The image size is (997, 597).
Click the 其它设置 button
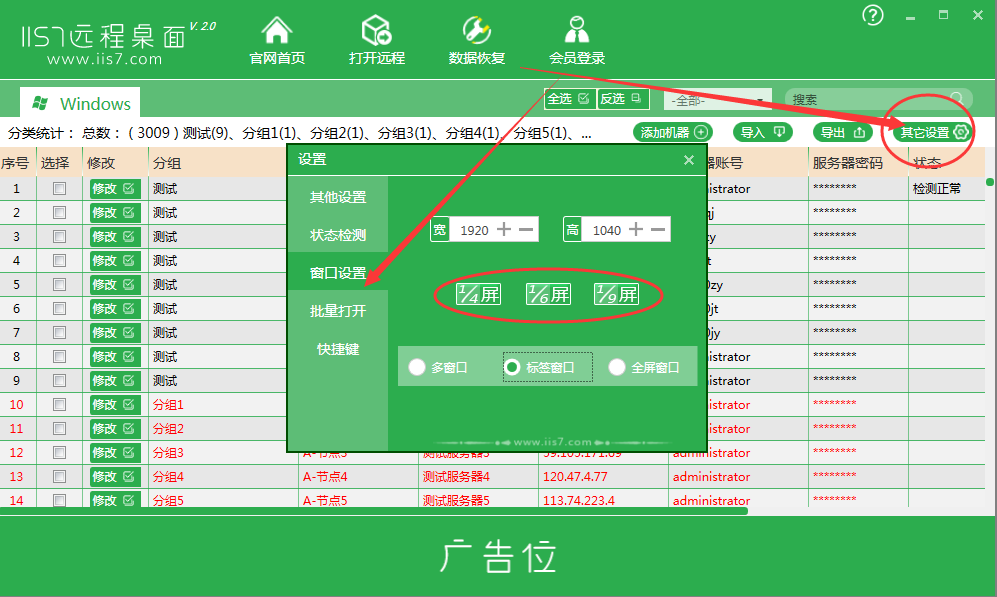(932, 132)
